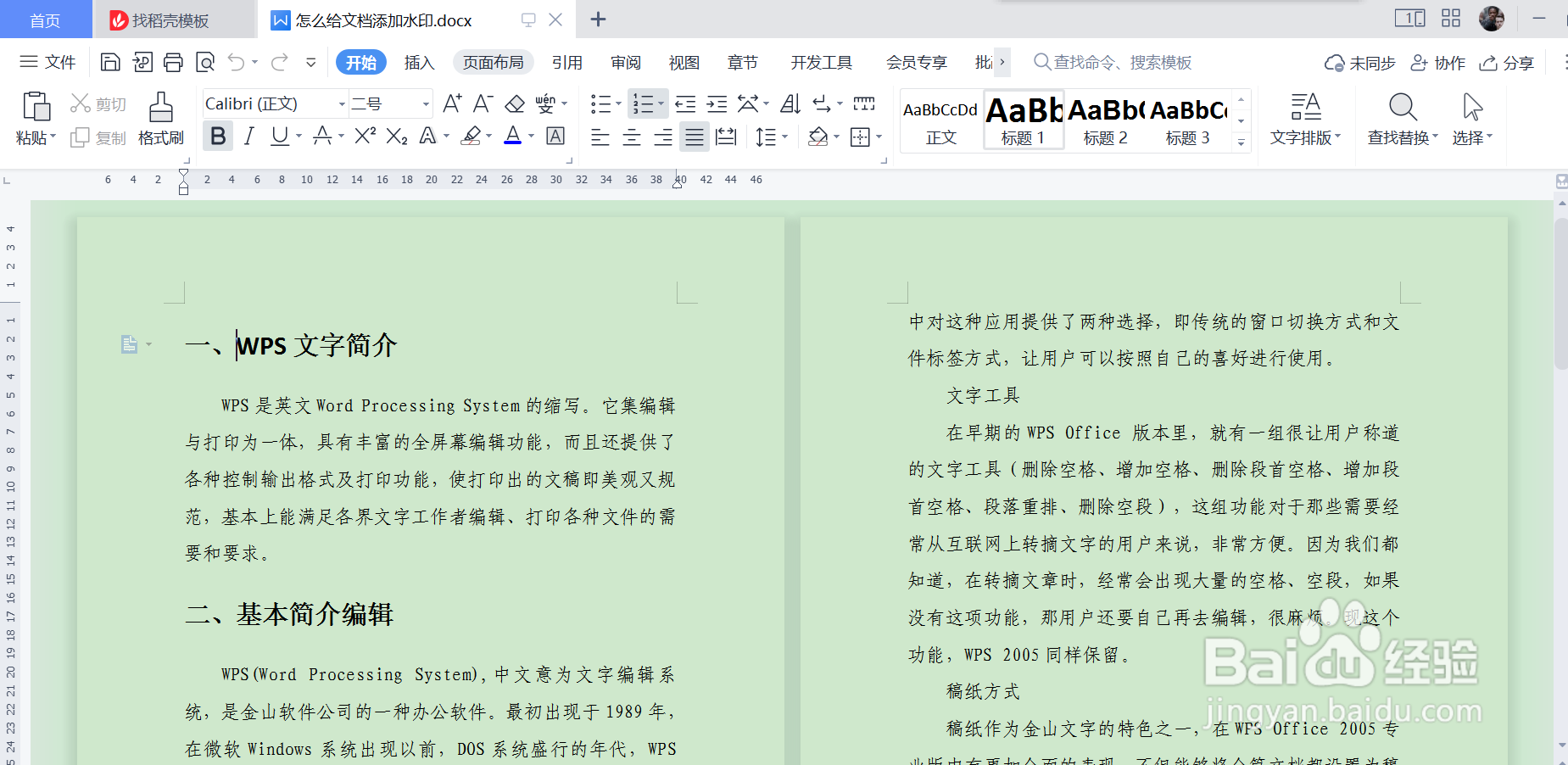The width and height of the screenshot is (1568, 765).
Task: Click the export to PDF icon
Action: click(142, 62)
